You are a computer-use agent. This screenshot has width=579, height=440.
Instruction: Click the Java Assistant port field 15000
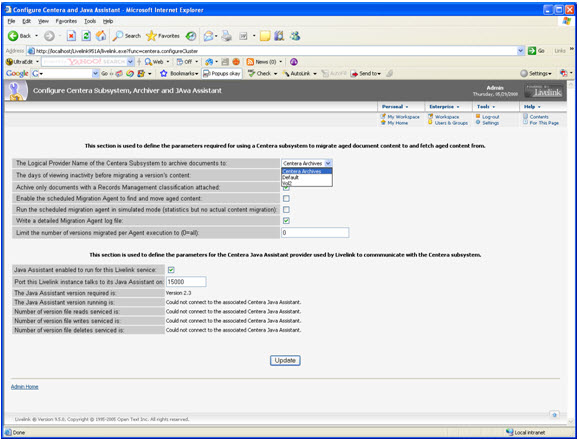pos(186,282)
